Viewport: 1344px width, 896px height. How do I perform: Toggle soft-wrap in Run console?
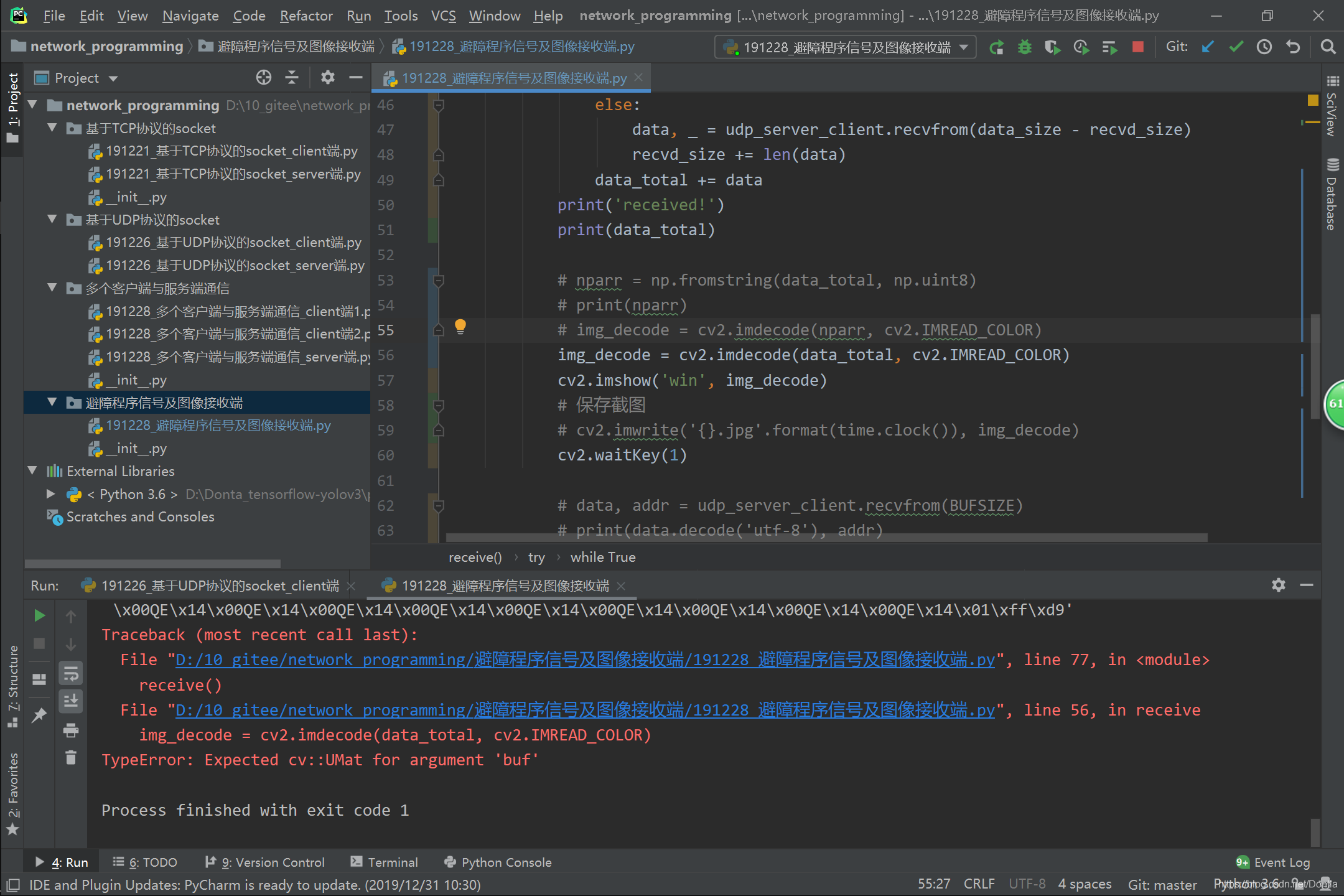[x=71, y=673]
